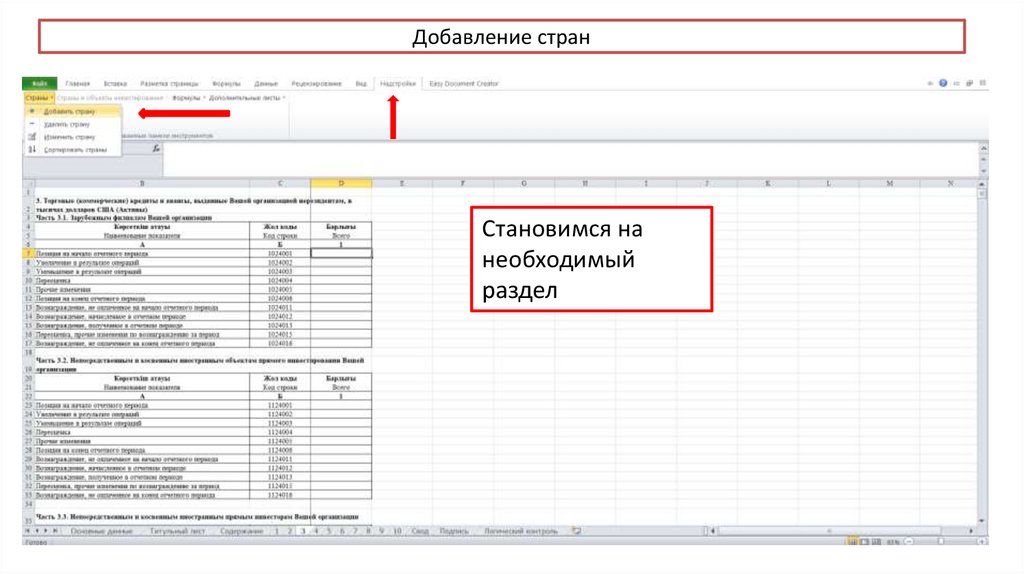Open the Страны dropdown menu

(x=39, y=98)
